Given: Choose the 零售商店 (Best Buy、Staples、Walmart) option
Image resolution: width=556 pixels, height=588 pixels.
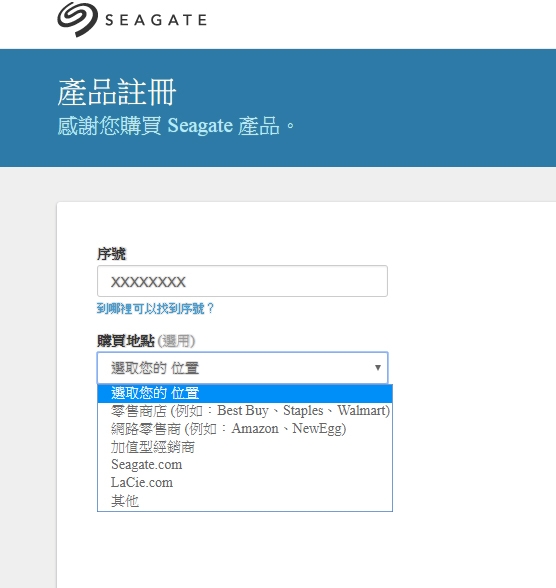Looking at the screenshot, I should [x=245, y=411].
